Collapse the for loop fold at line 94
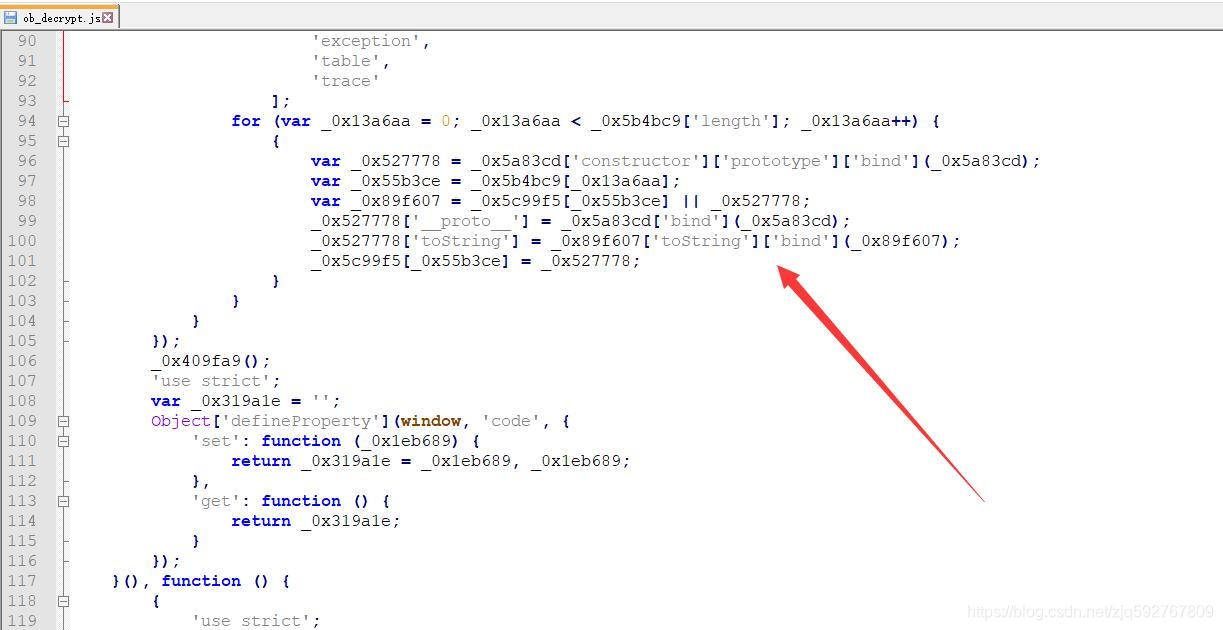The height and width of the screenshot is (630, 1223). [63, 120]
